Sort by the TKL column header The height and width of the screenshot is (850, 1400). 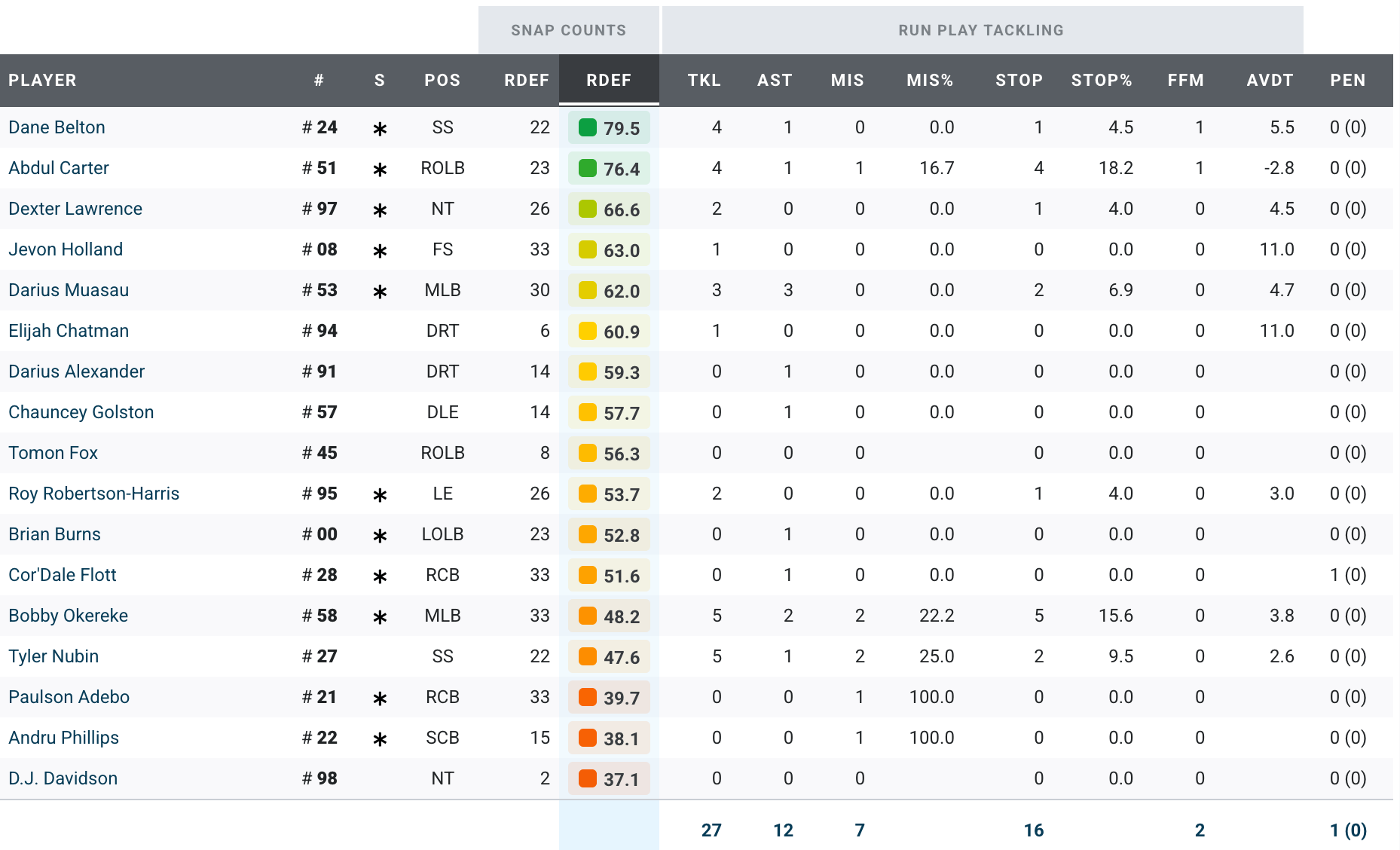pyautogui.click(x=704, y=81)
